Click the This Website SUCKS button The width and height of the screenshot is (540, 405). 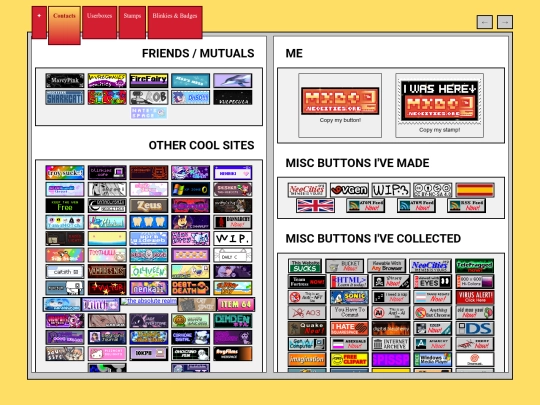305,266
